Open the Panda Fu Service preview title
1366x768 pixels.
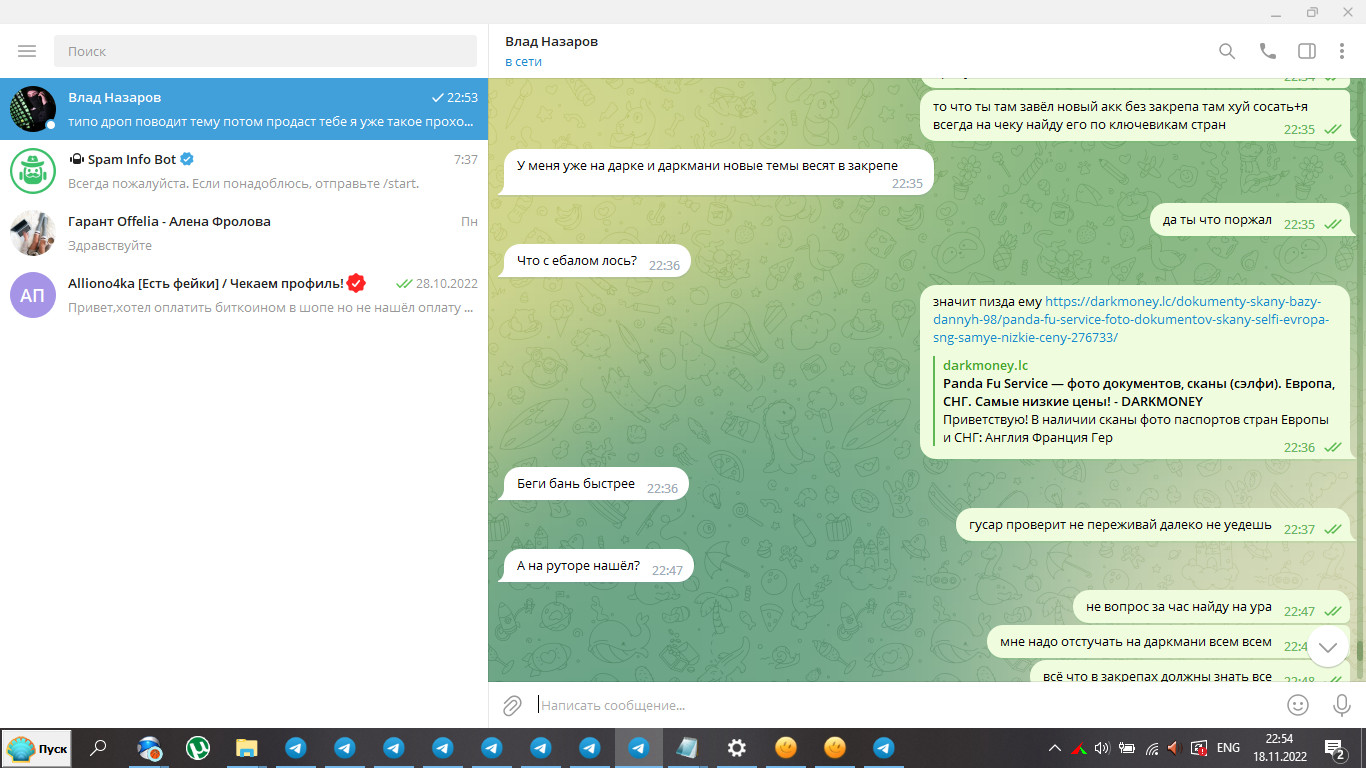tap(1139, 392)
